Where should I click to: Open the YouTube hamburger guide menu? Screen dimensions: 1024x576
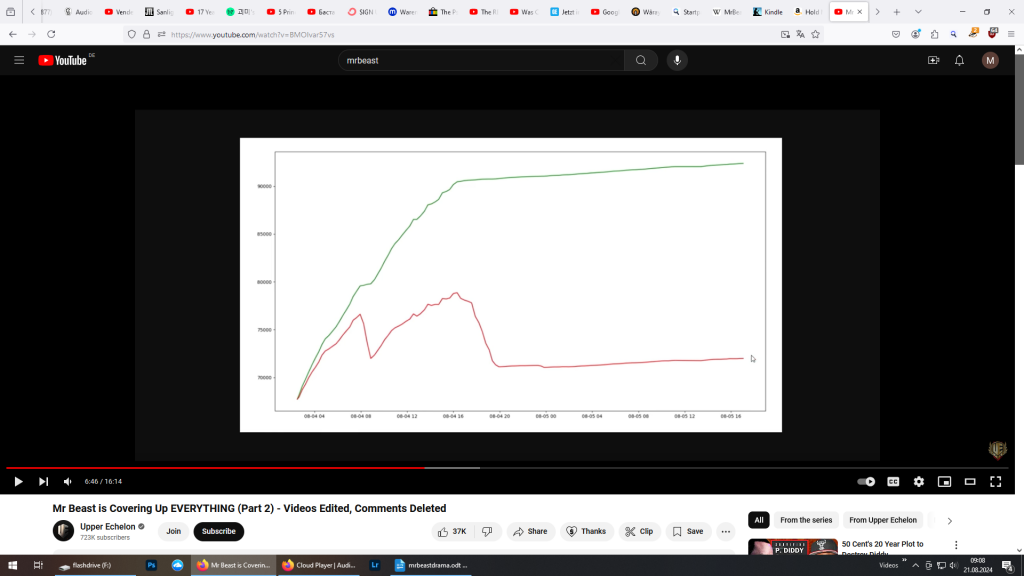coord(19,60)
